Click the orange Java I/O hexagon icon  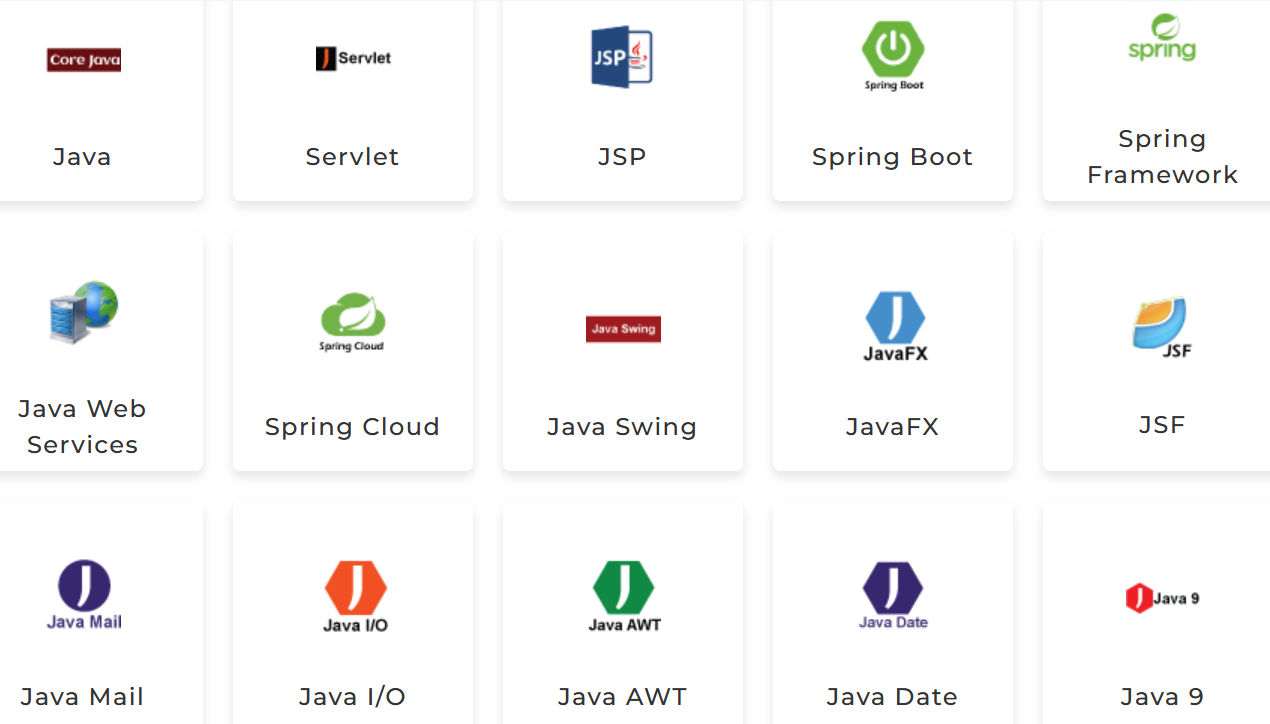[x=355, y=597]
